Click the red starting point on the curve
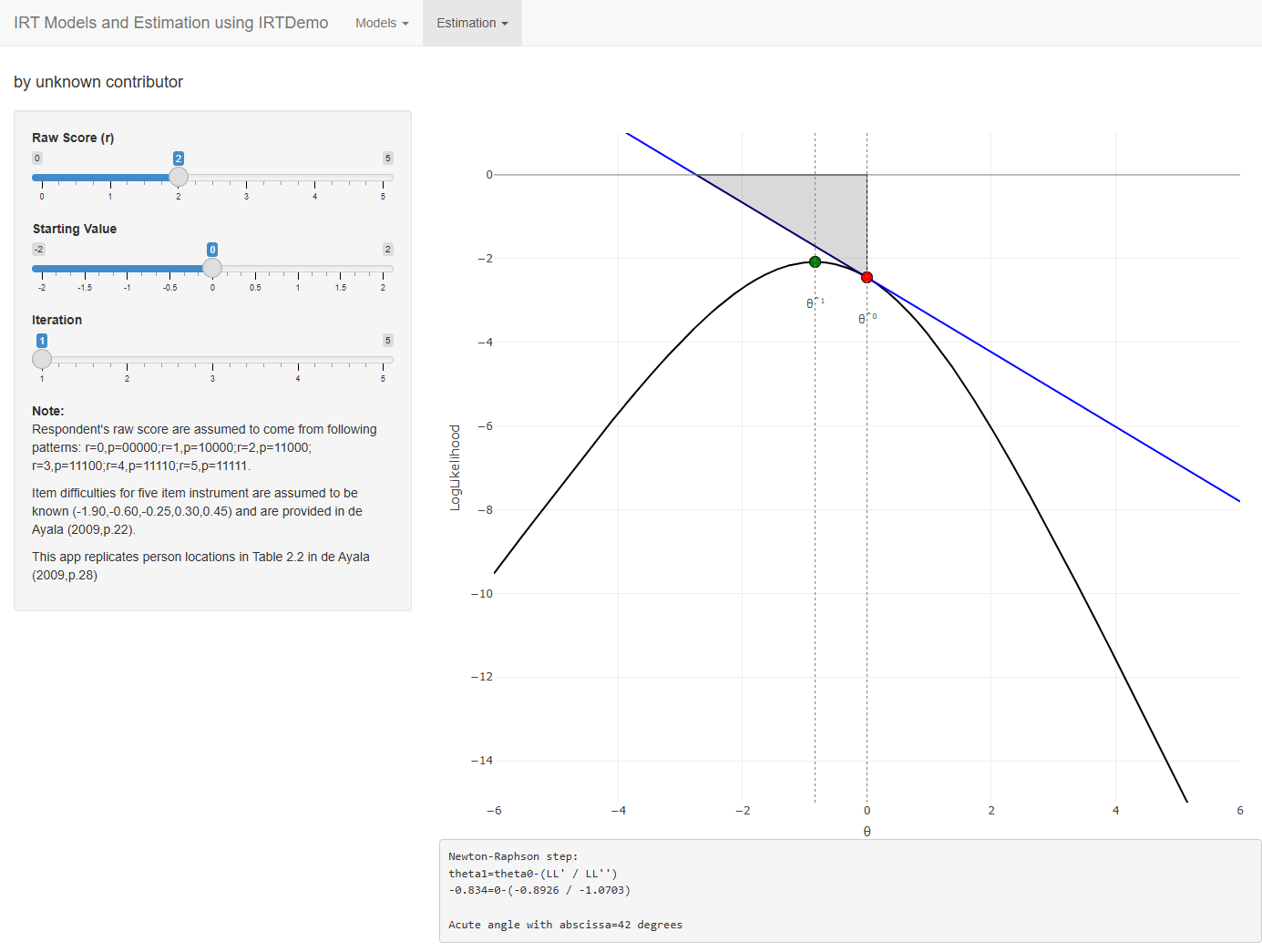1262x952 pixels. (x=867, y=278)
